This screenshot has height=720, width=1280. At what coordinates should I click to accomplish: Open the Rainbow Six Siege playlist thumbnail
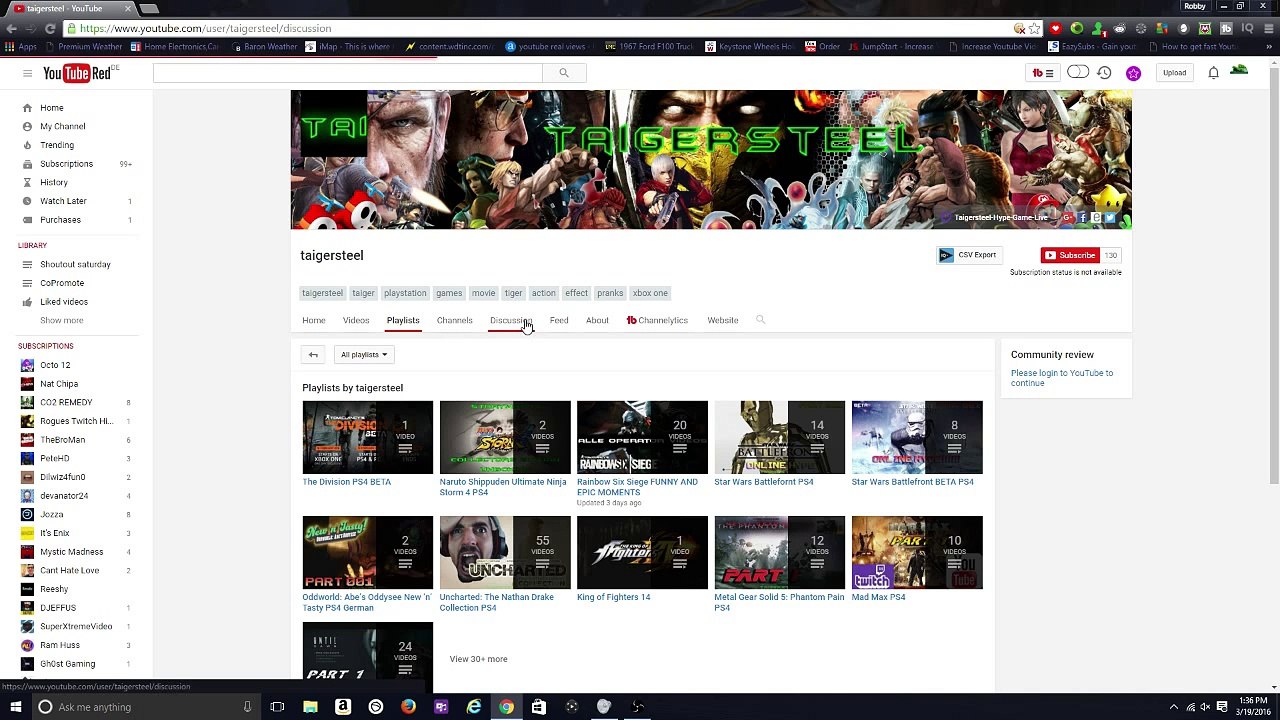[x=642, y=437]
